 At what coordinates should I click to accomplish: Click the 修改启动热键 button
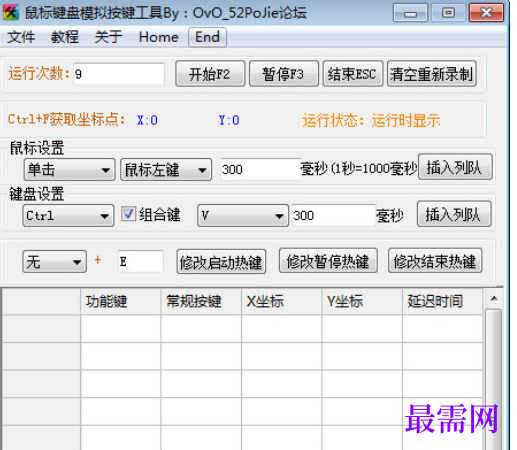tap(221, 262)
